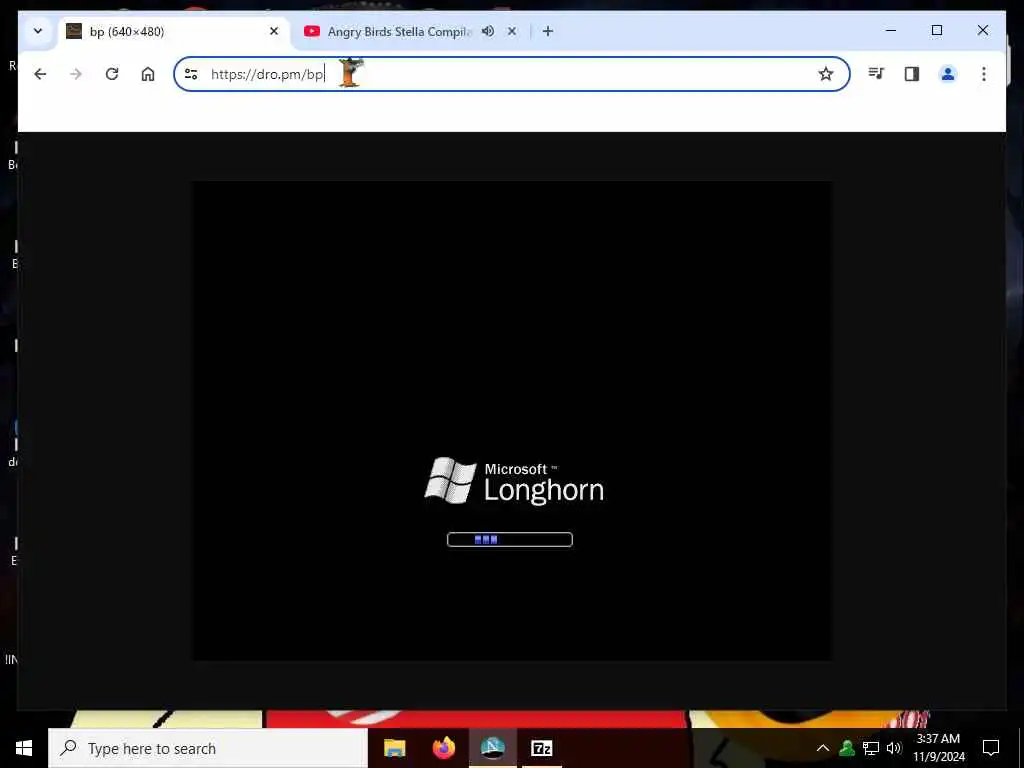Viewport: 1024px width, 768px height.
Task: Maximize the browser window
Action: coord(936,30)
